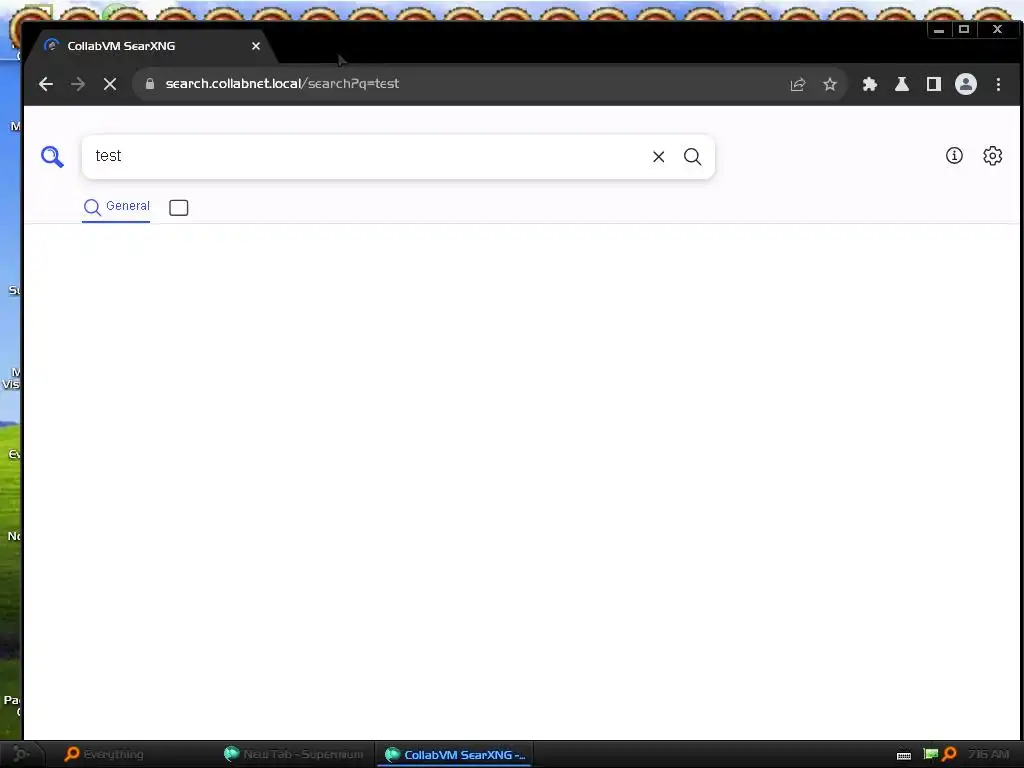
Task: Select the CollabVM SearXNG tab title
Action: (121, 46)
